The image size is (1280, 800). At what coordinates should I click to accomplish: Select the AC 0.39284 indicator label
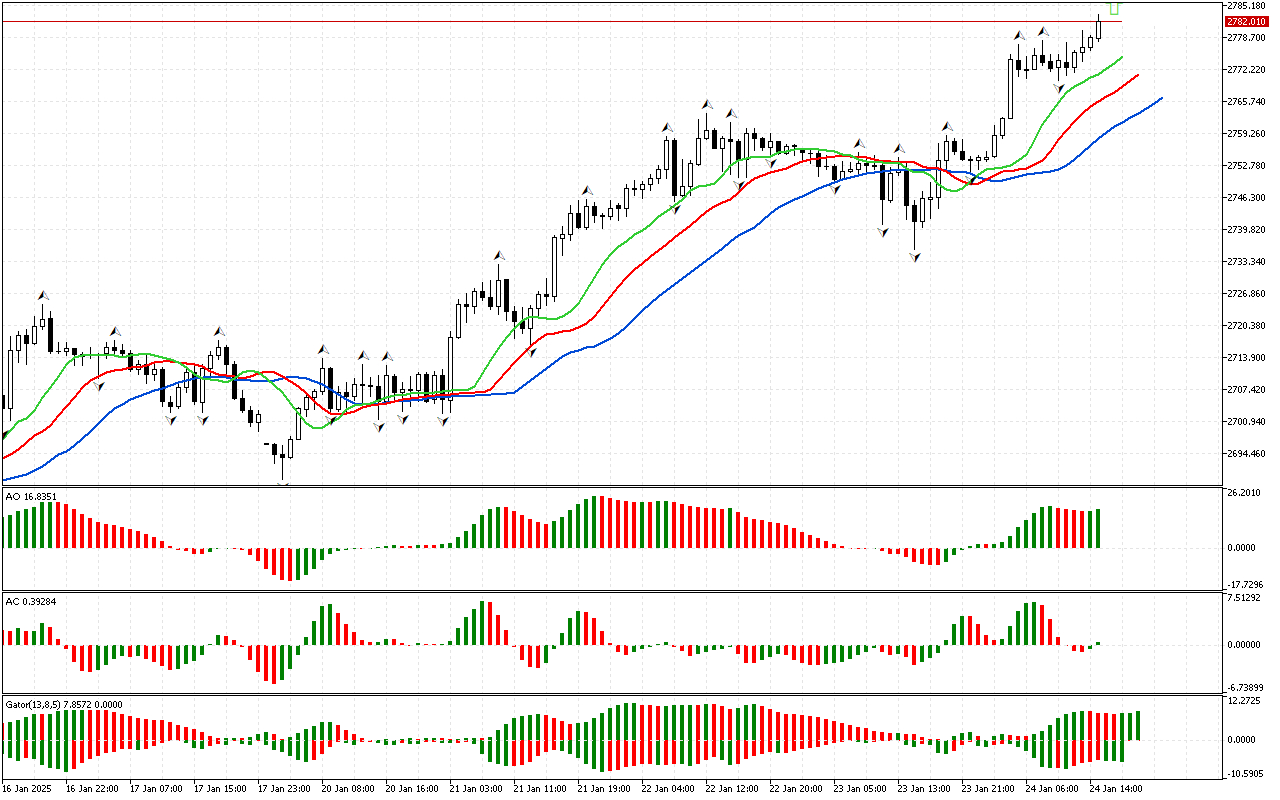pos(31,601)
